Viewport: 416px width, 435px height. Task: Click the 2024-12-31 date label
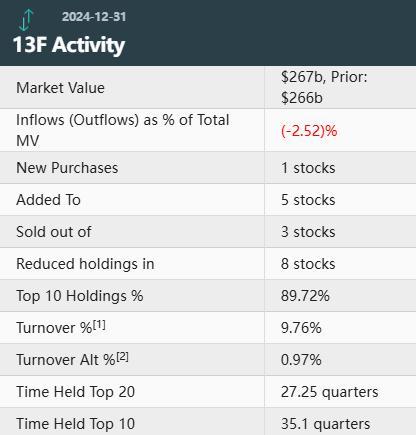(94, 17)
